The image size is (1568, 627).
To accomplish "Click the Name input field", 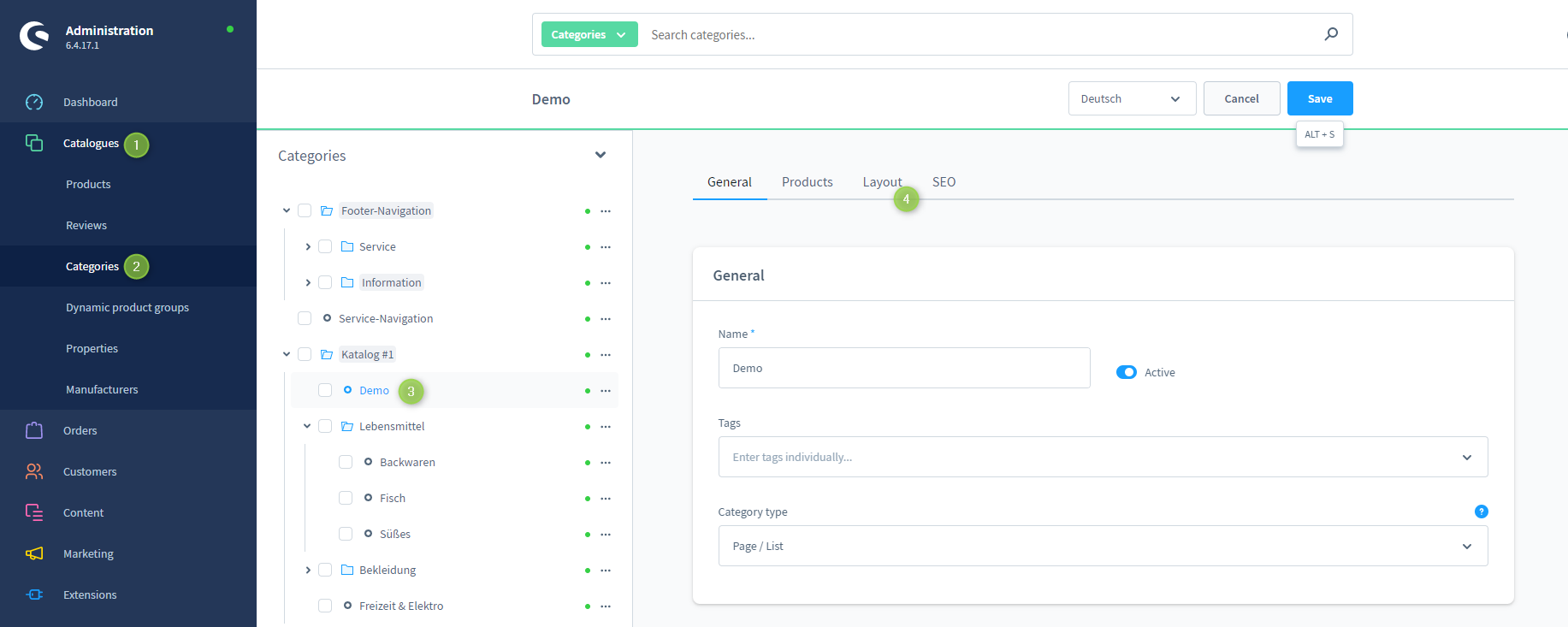I will click(904, 368).
